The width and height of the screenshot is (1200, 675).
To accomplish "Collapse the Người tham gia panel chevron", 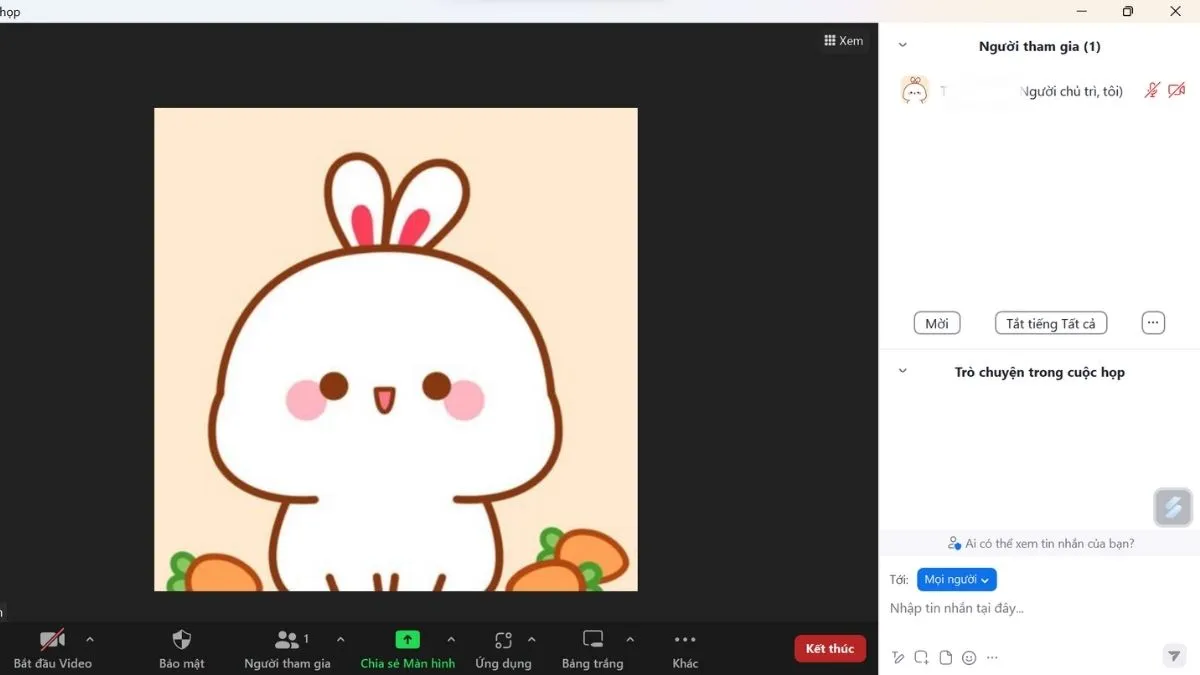I will 902,46.
